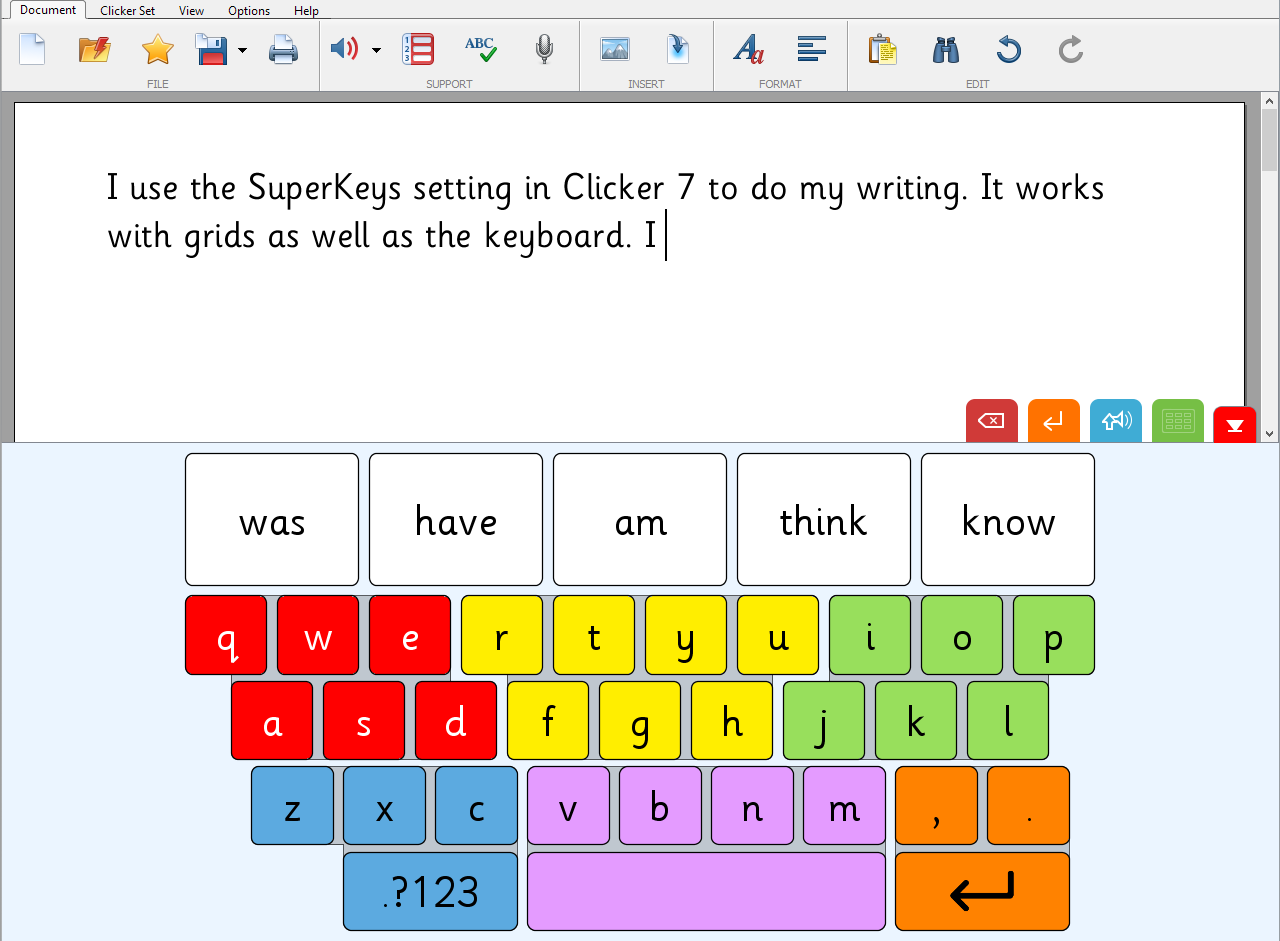Tap the orange full stop key

click(x=1028, y=806)
